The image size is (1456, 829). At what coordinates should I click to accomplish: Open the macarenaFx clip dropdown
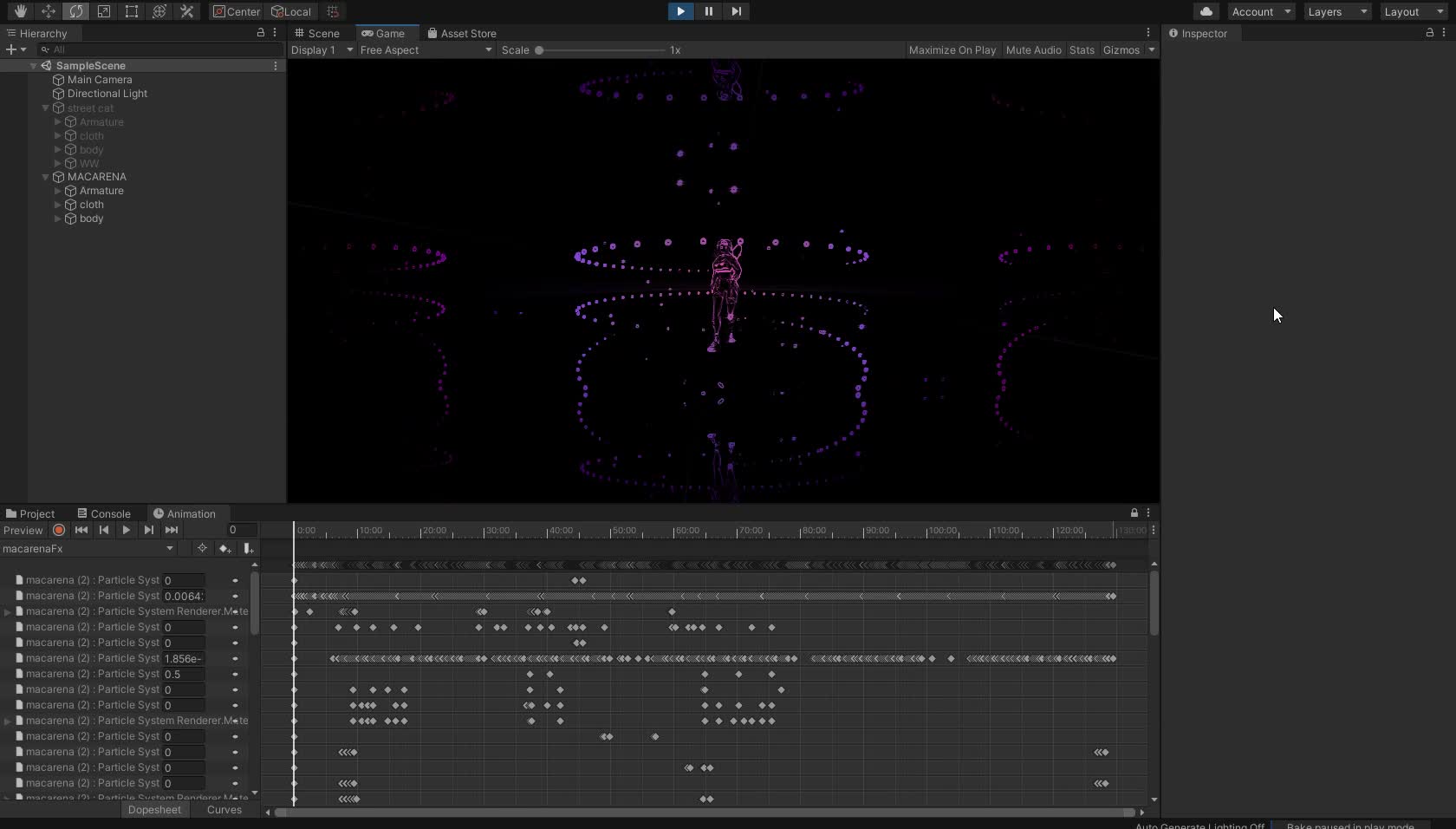click(87, 548)
